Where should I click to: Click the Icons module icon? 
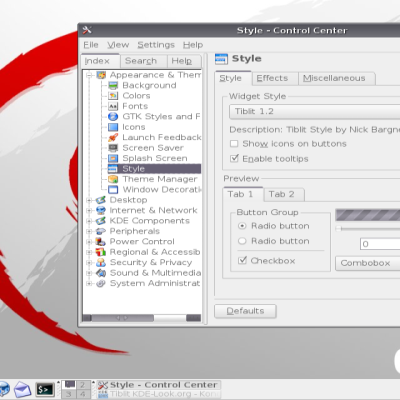point(113,127)
